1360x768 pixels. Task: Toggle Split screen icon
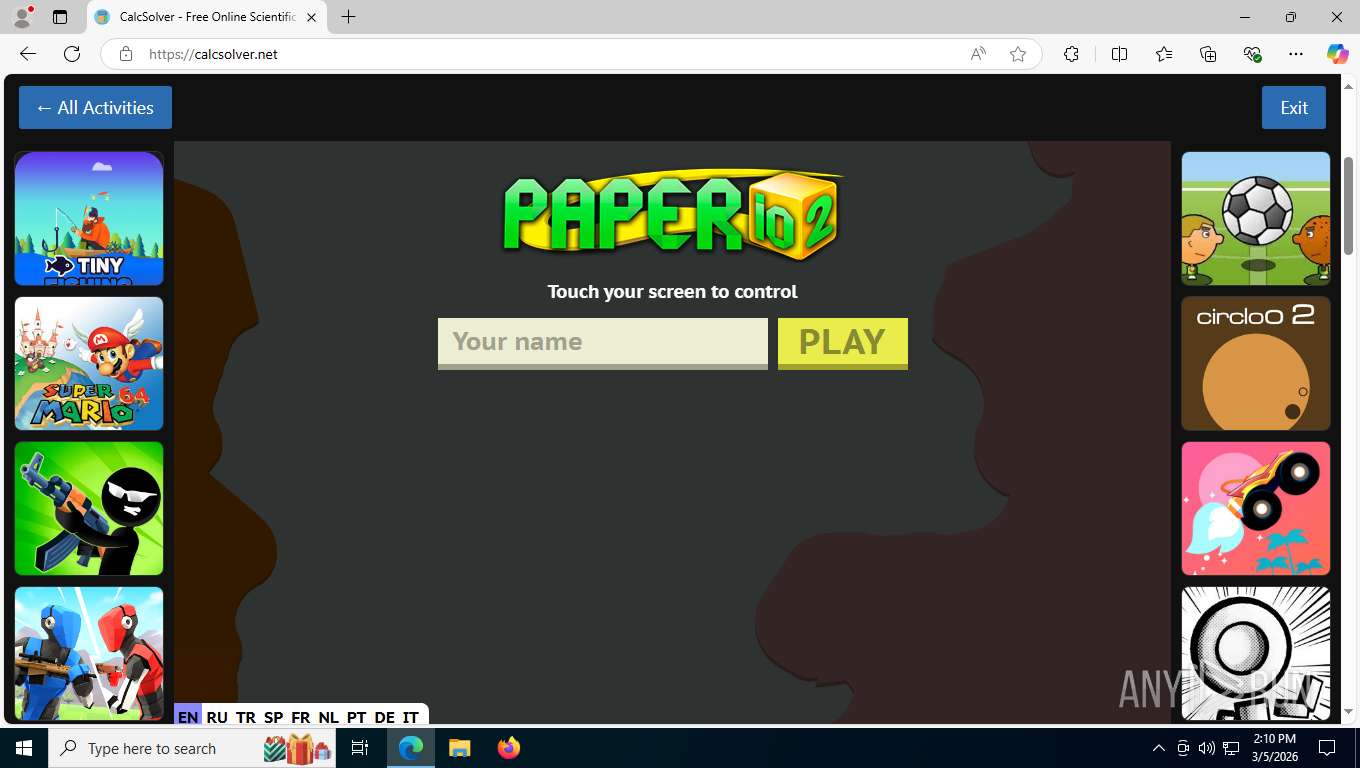coord(1119,54)
